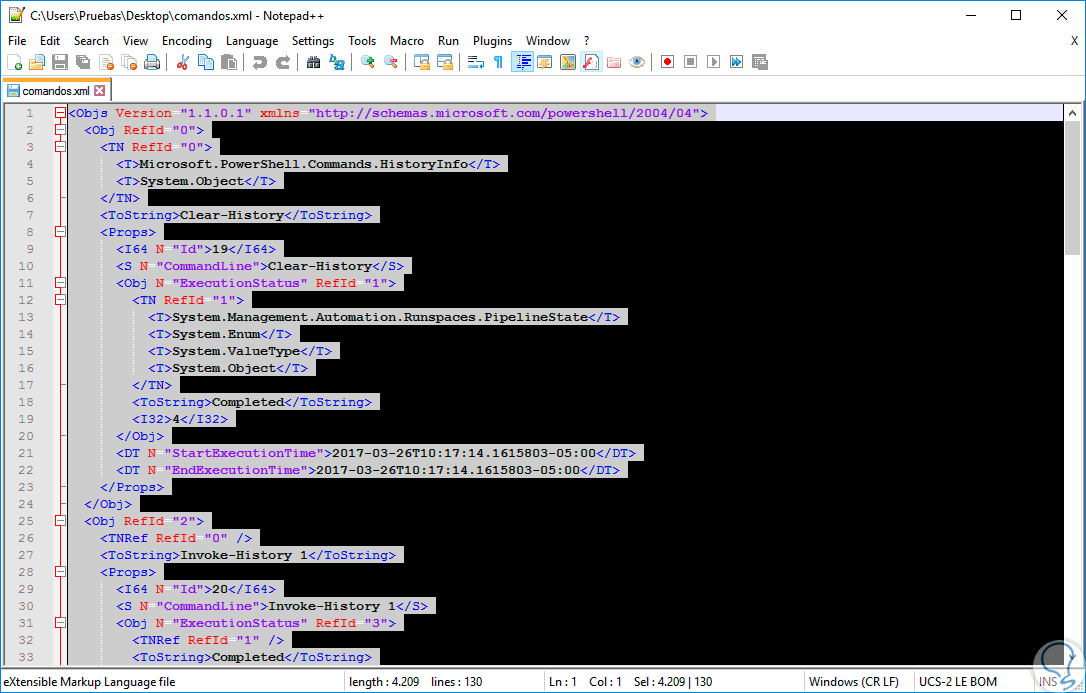Collapse the Props fold on line 8
This screenshot has width=1086, height=693.
[x=60, y=232]
